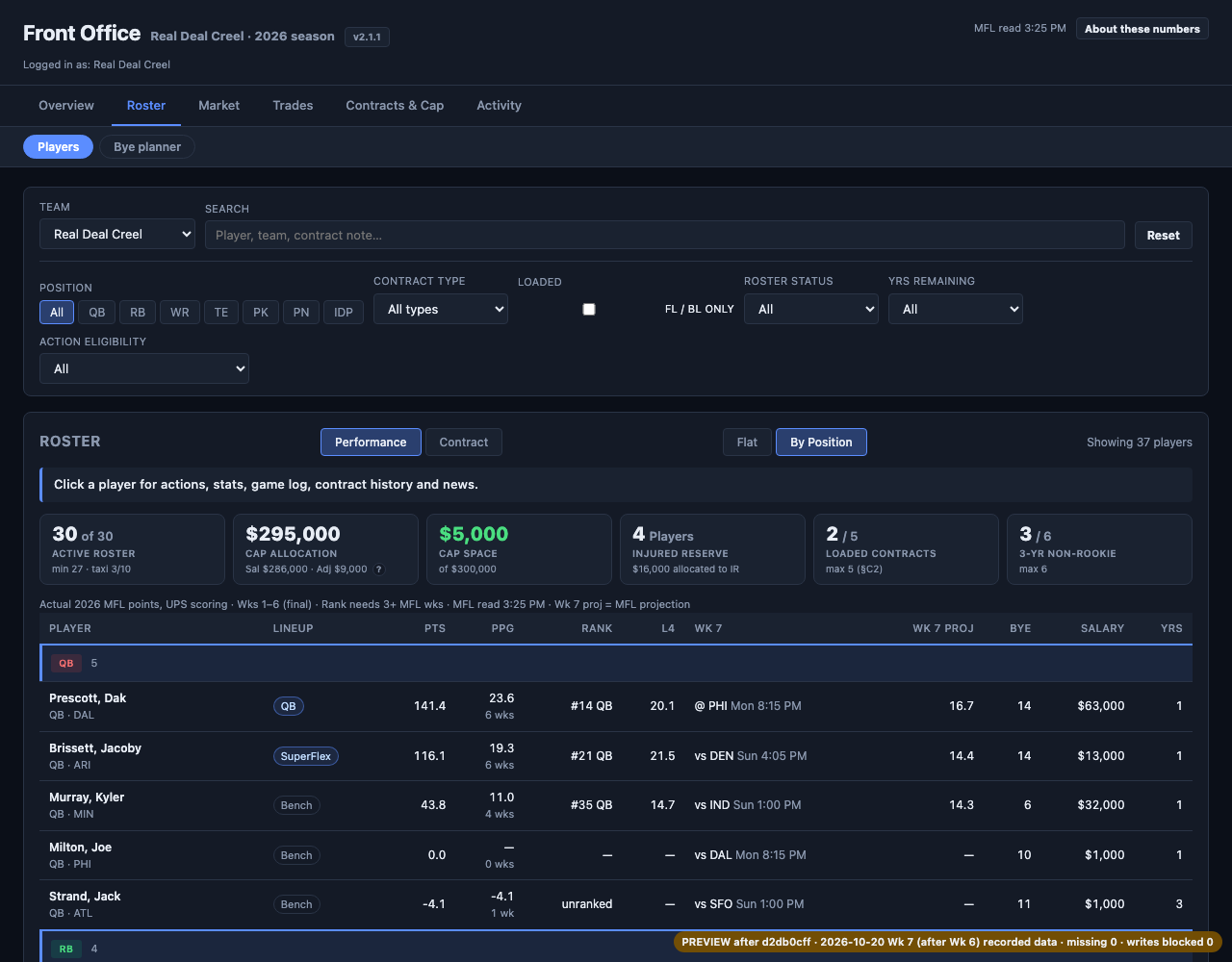Expand the Yrs Remaining dropdown

coord(956,309)
